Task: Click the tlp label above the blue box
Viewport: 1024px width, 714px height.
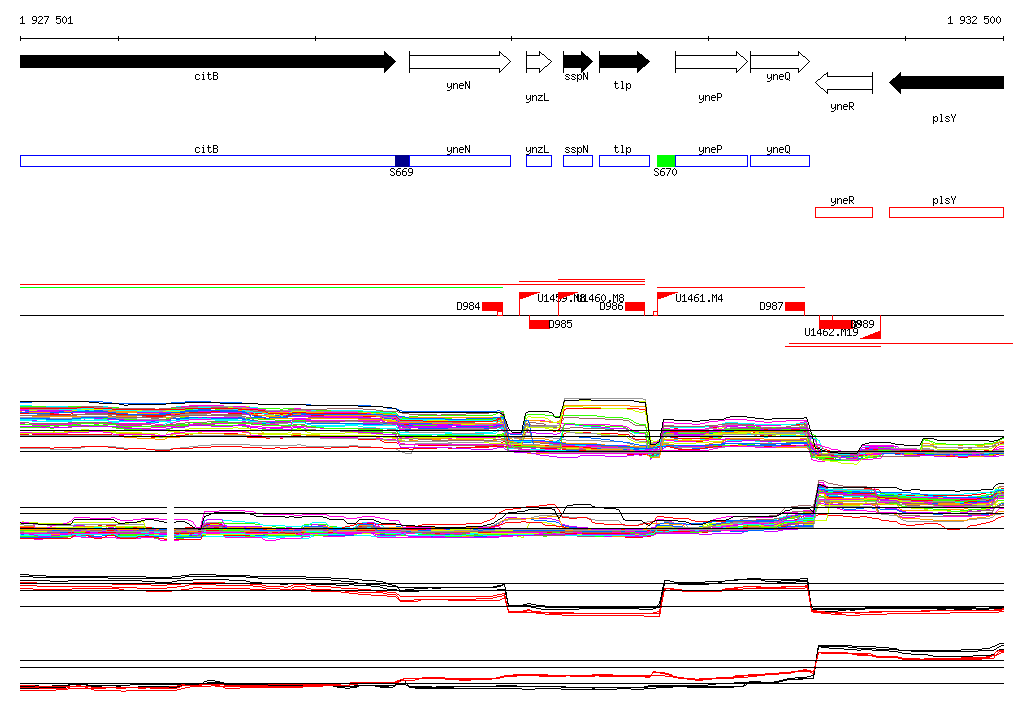Action: (622, 149)
